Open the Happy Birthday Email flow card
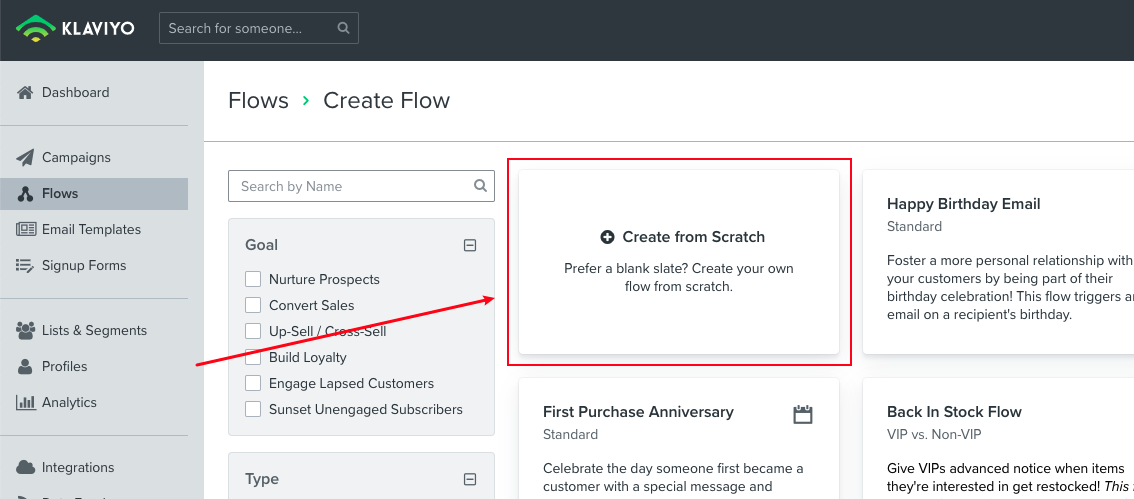1134x499 pixels. click(x=998, y=262)
